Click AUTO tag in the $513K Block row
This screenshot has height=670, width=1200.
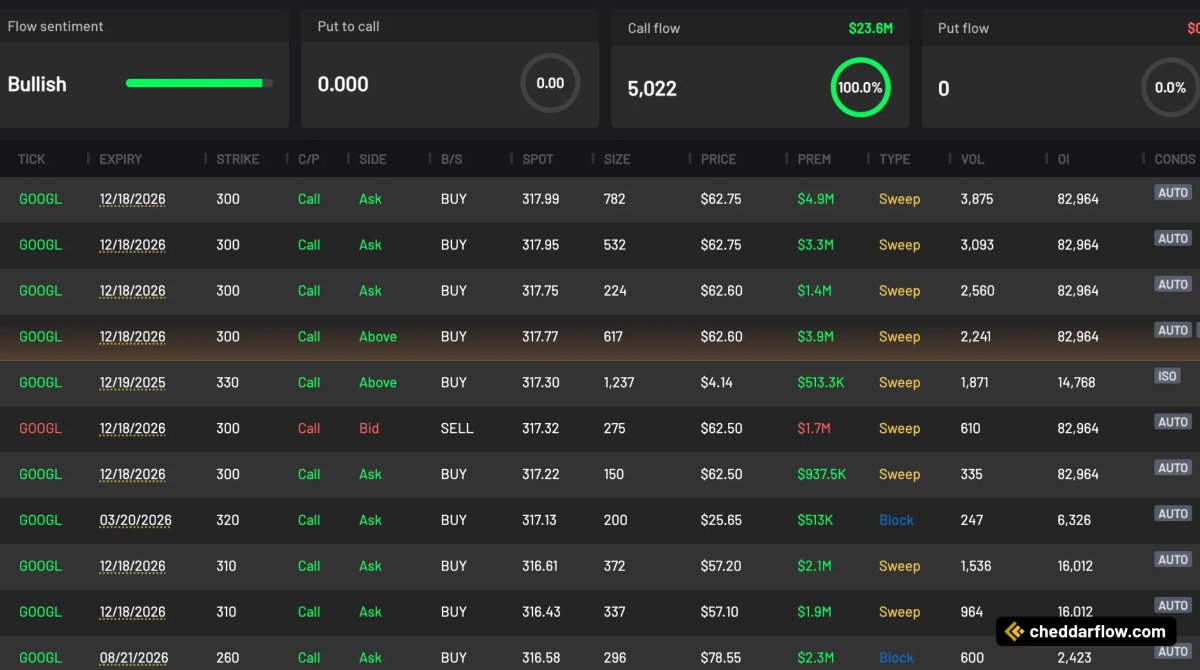point(1173,513)
